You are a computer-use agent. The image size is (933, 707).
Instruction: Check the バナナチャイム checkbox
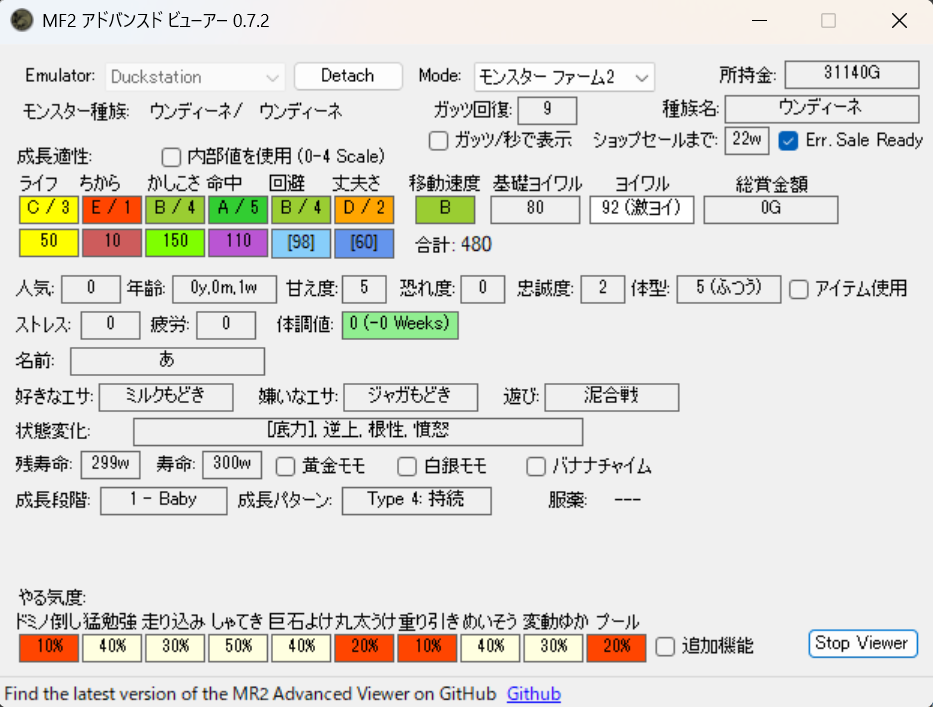click(536, 466)
